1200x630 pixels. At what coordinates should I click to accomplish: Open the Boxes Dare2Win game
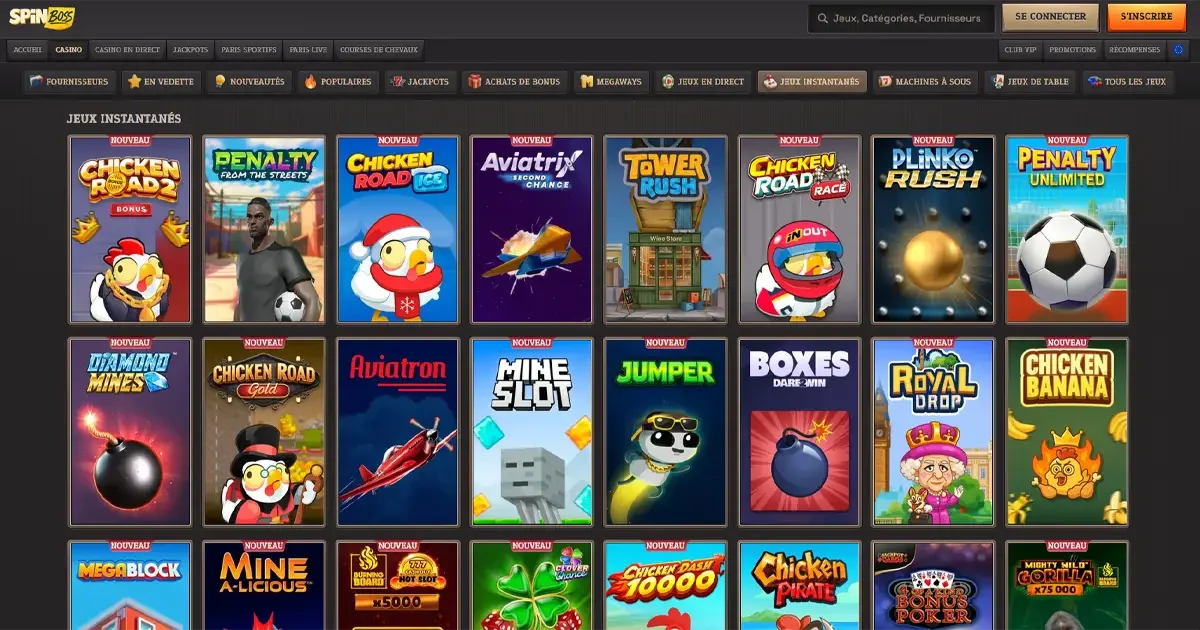(800, 432)
